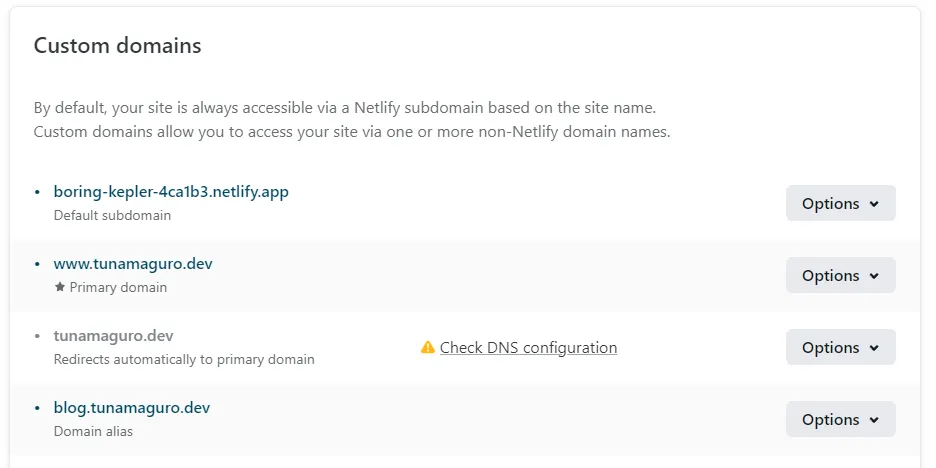936x468 pixels.
Task: Click the grey bullet beside the redirecting tunamaguro.dev
Action: tap(38, 336)
